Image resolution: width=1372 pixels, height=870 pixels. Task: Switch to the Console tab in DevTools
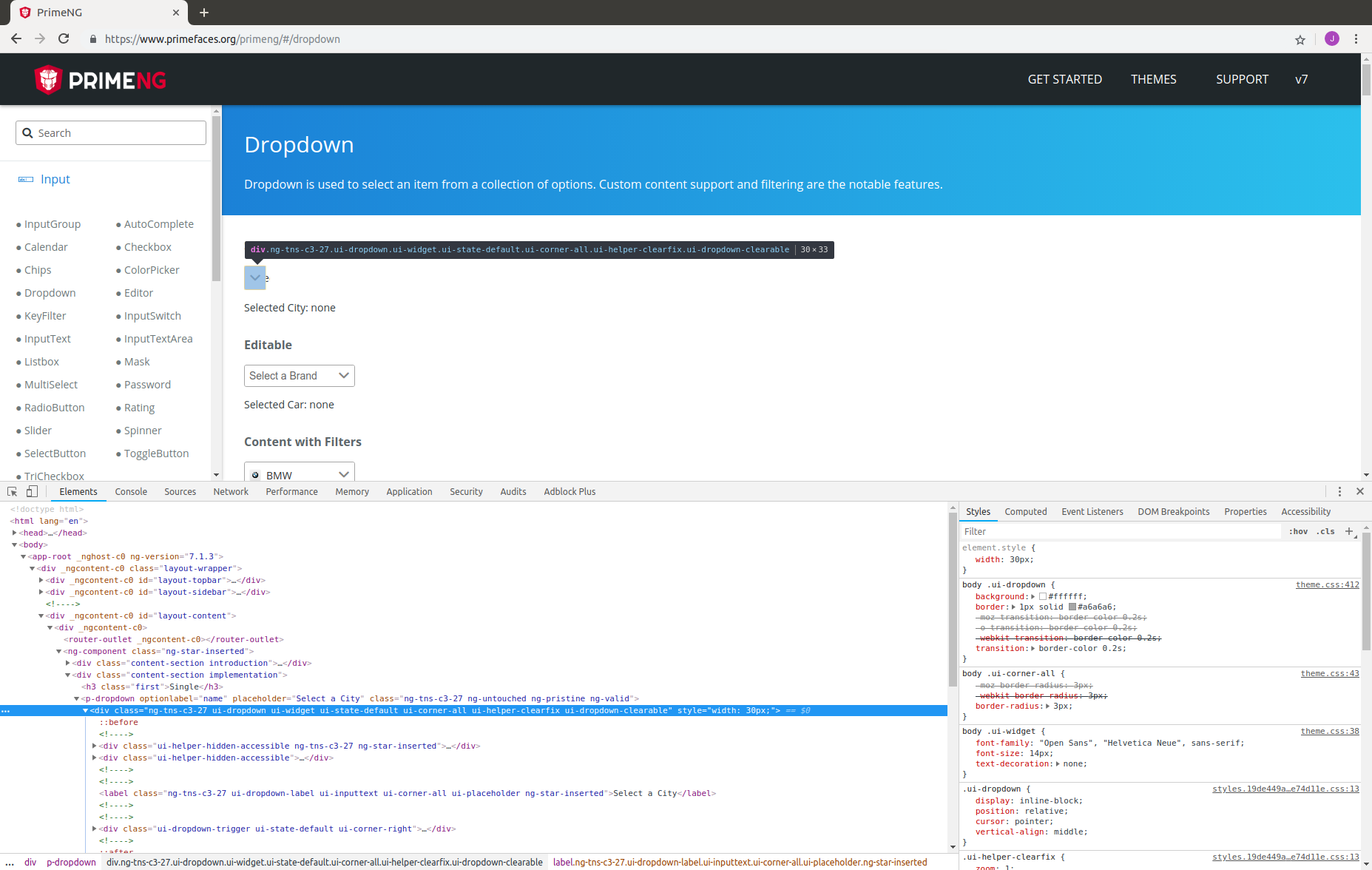131,491
